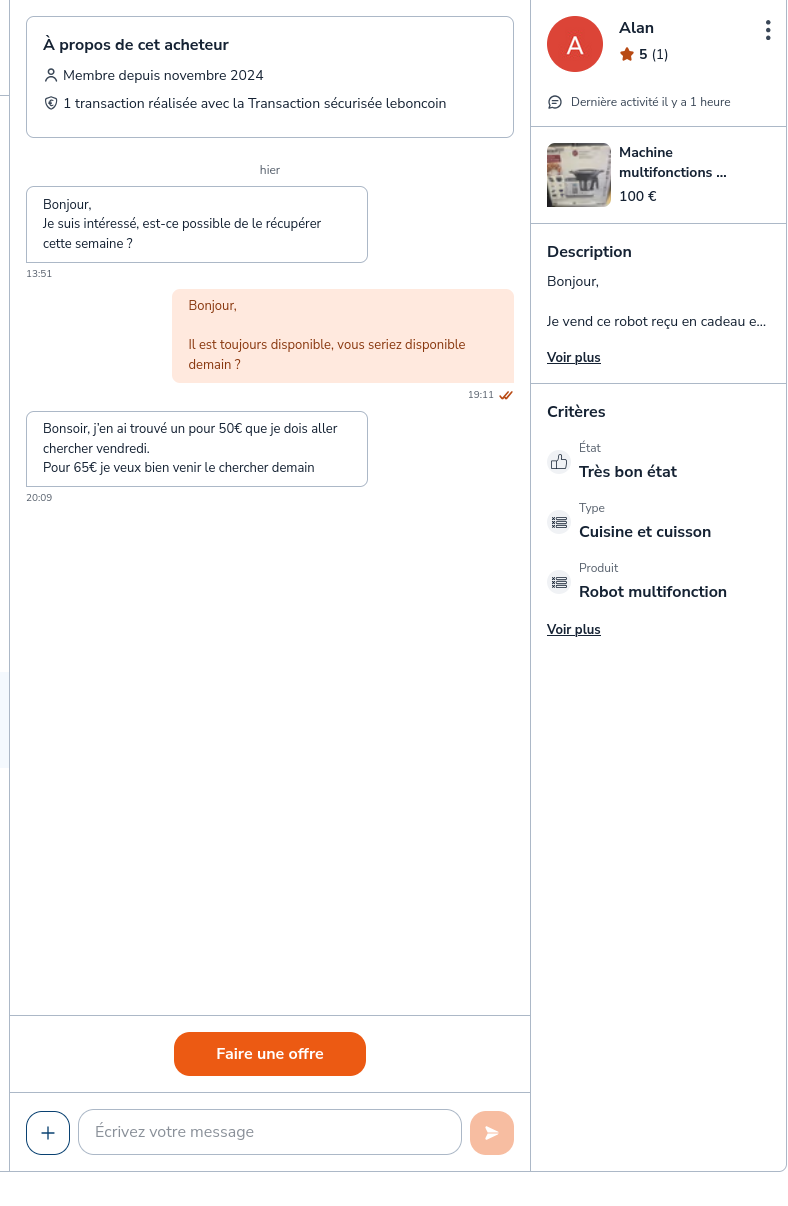
Task: Click the buyer's 65€ offer message
Action: tap(197, 448)
